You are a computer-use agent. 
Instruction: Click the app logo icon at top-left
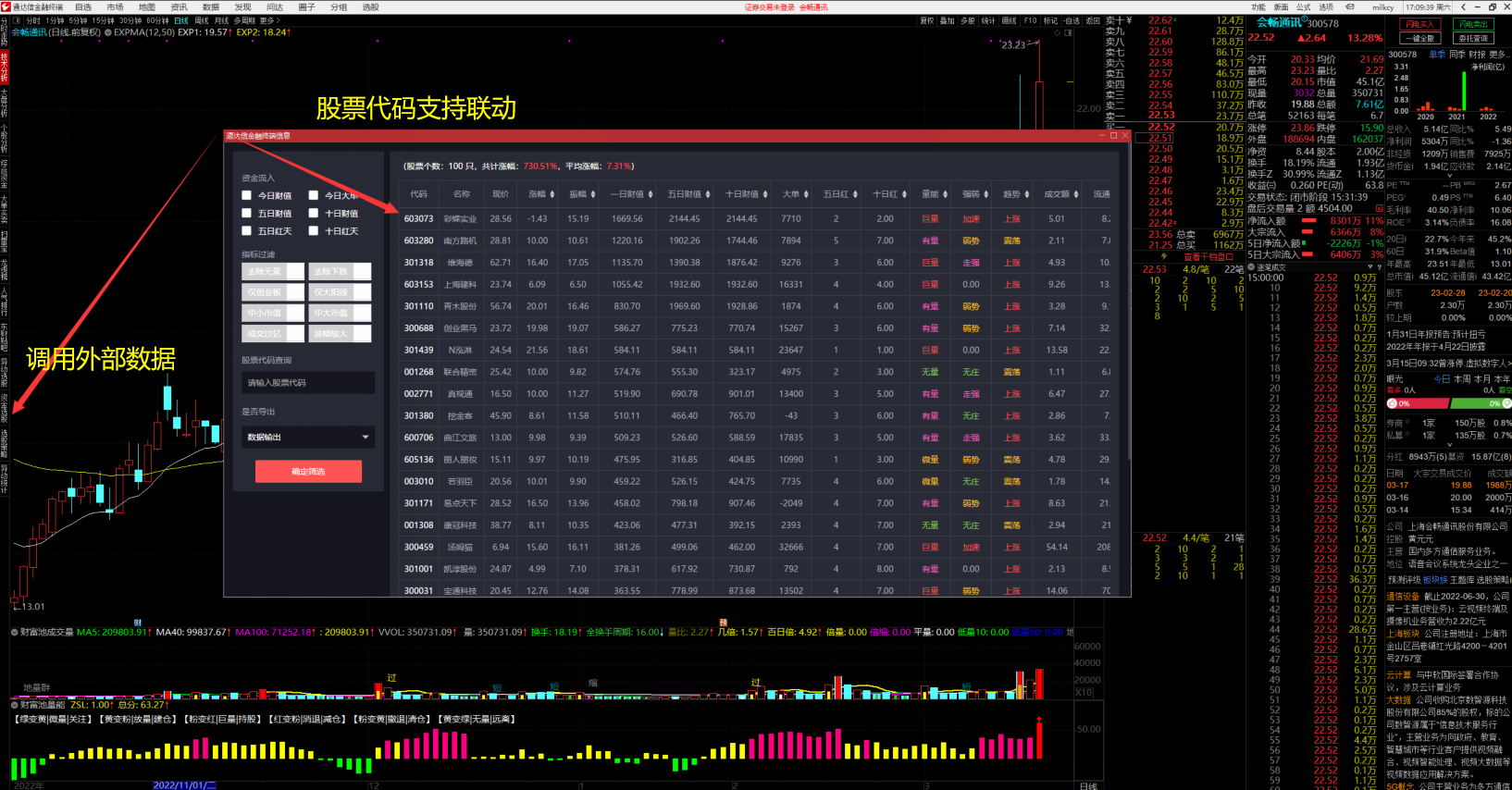6,6
